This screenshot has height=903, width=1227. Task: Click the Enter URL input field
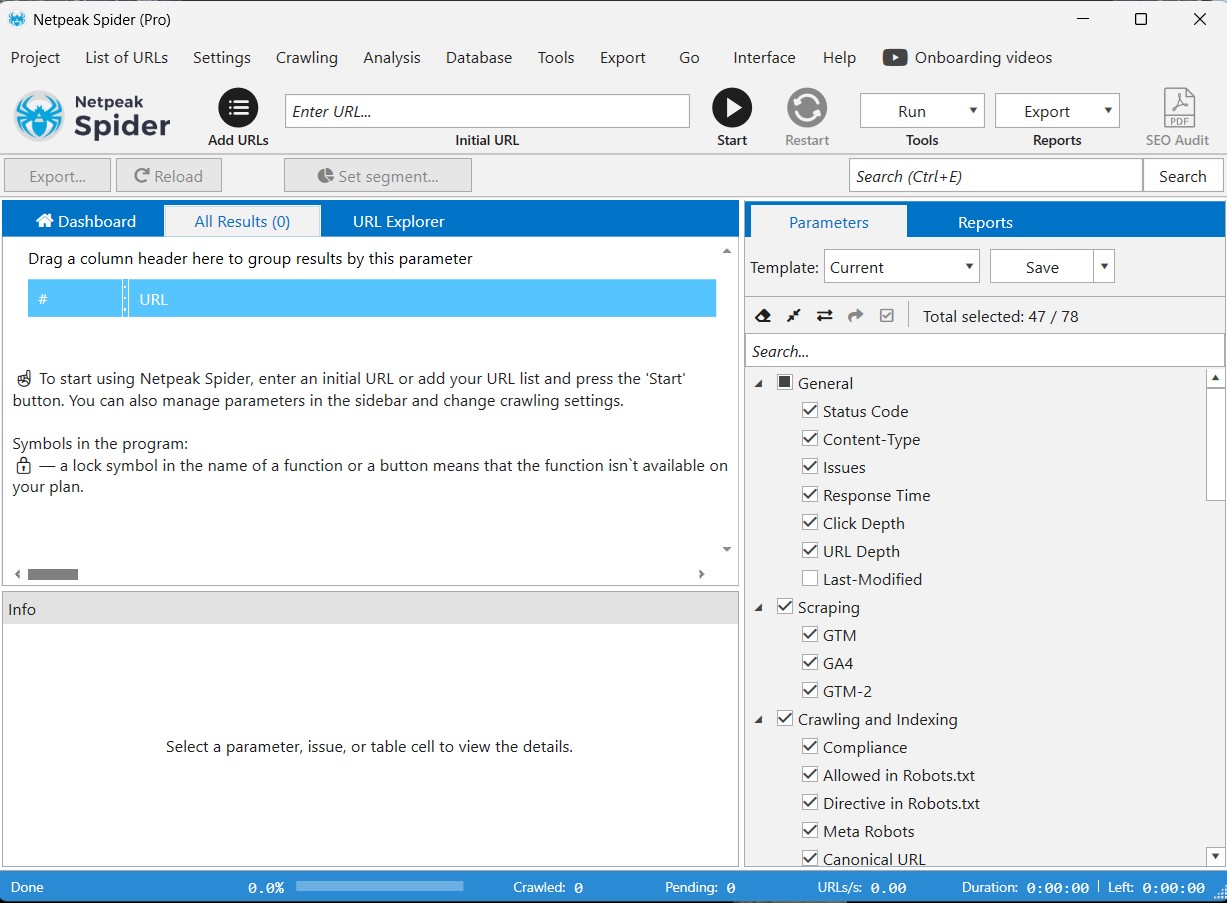[x=487, y=111]
